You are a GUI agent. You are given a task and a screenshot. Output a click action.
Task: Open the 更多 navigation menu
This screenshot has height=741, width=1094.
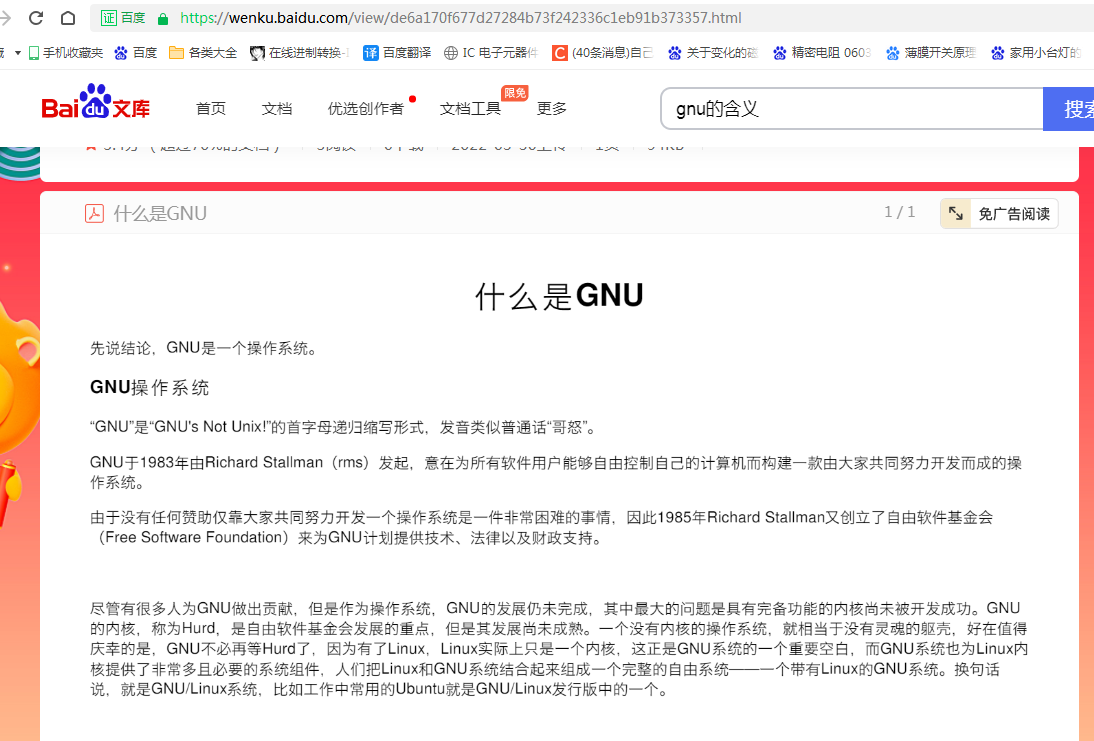[551, 108]
